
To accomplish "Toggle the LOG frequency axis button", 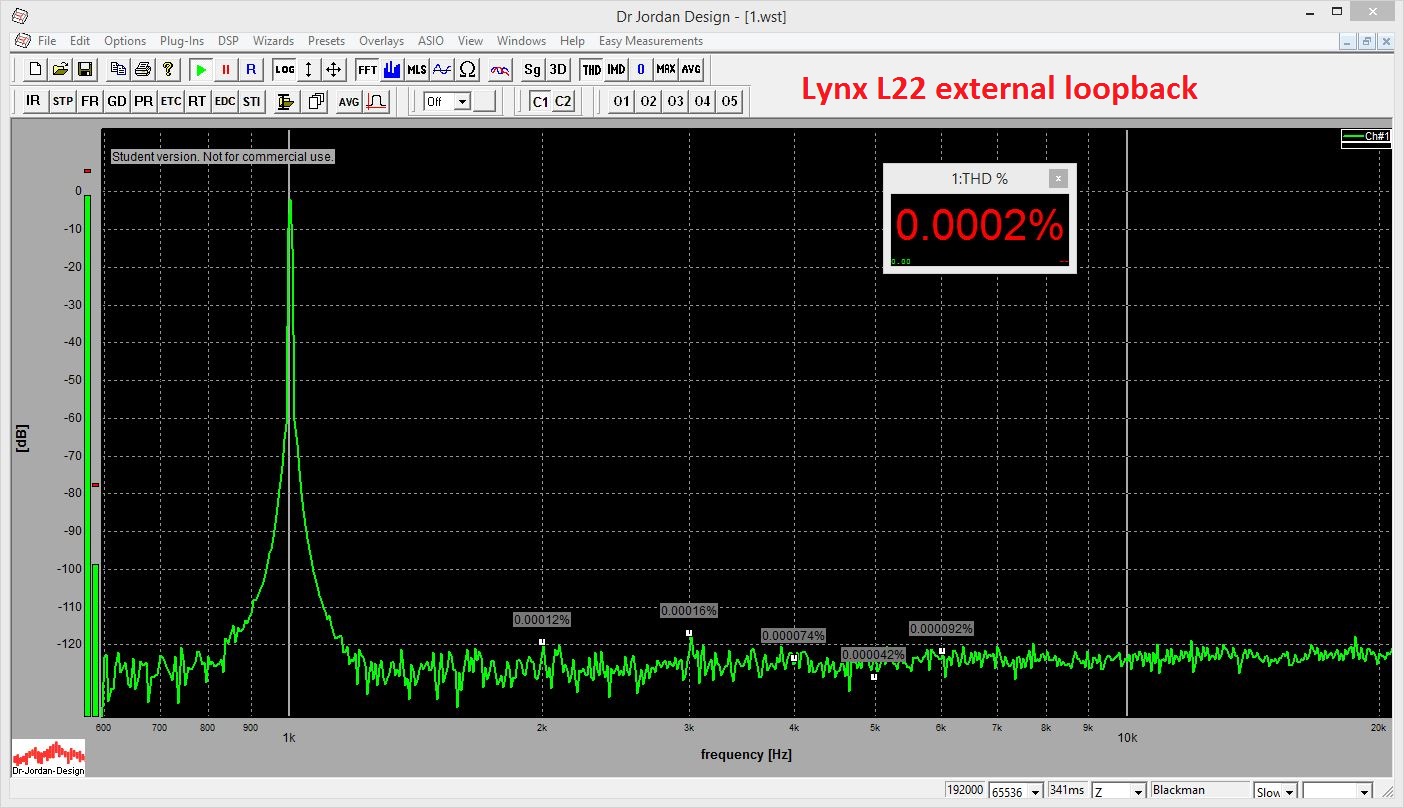I will (285, 69).
